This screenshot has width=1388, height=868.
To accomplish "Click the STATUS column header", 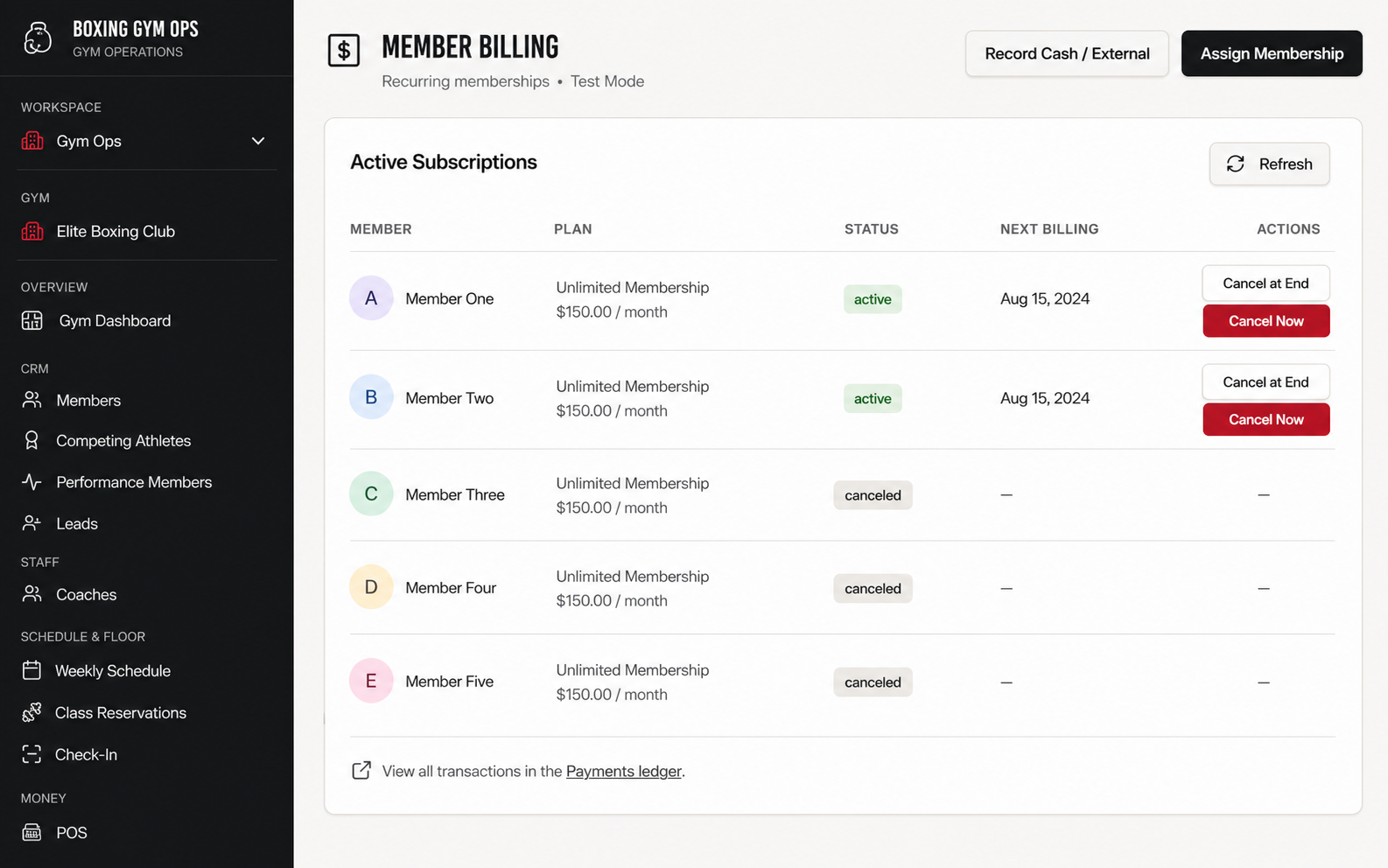I will [872, 229].
